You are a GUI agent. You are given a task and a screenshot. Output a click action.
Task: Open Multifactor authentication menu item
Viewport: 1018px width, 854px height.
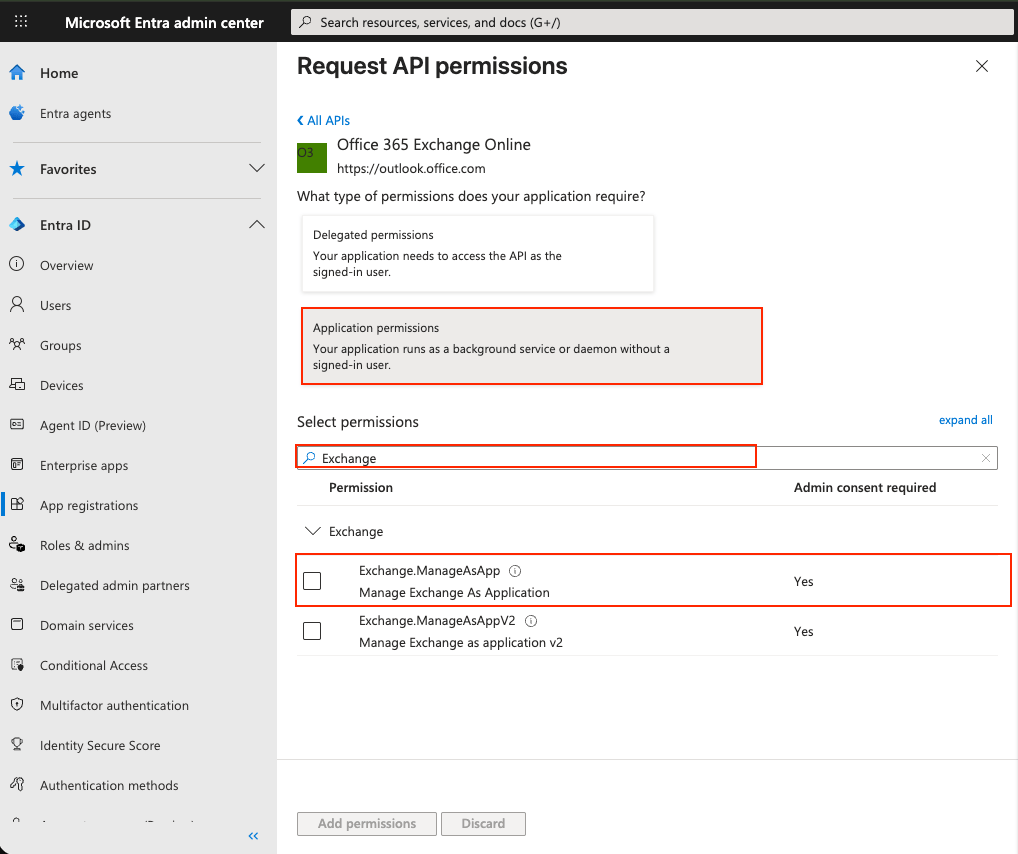[114, 706]
